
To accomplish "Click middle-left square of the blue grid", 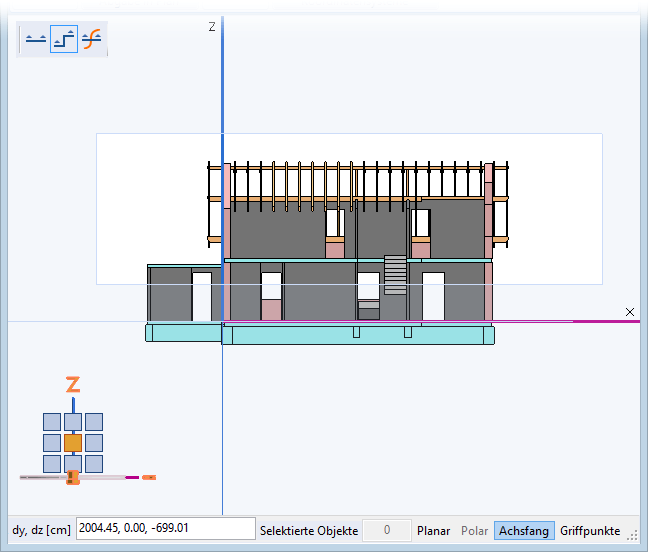I will point(52,443).
